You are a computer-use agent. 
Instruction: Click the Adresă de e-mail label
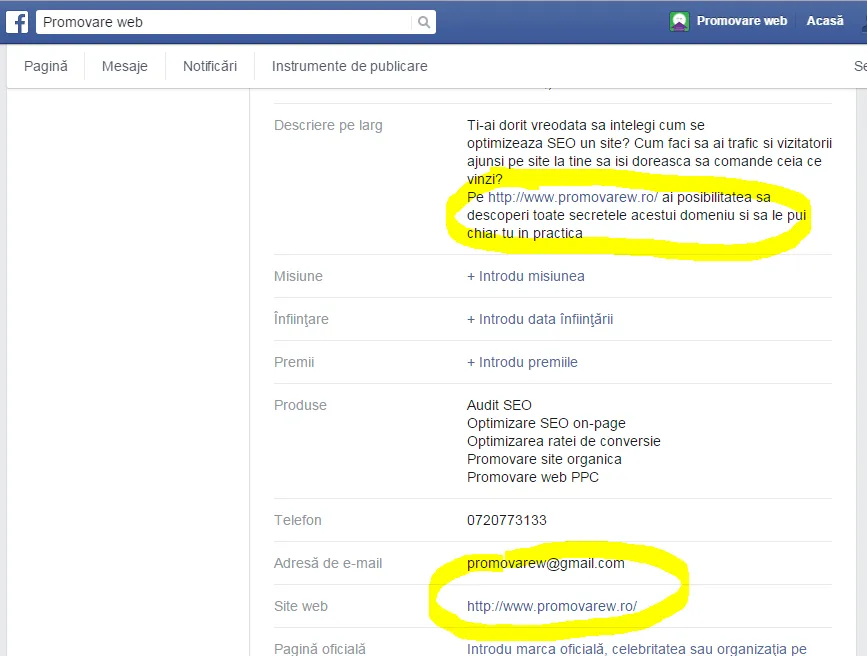pos(328,563)
